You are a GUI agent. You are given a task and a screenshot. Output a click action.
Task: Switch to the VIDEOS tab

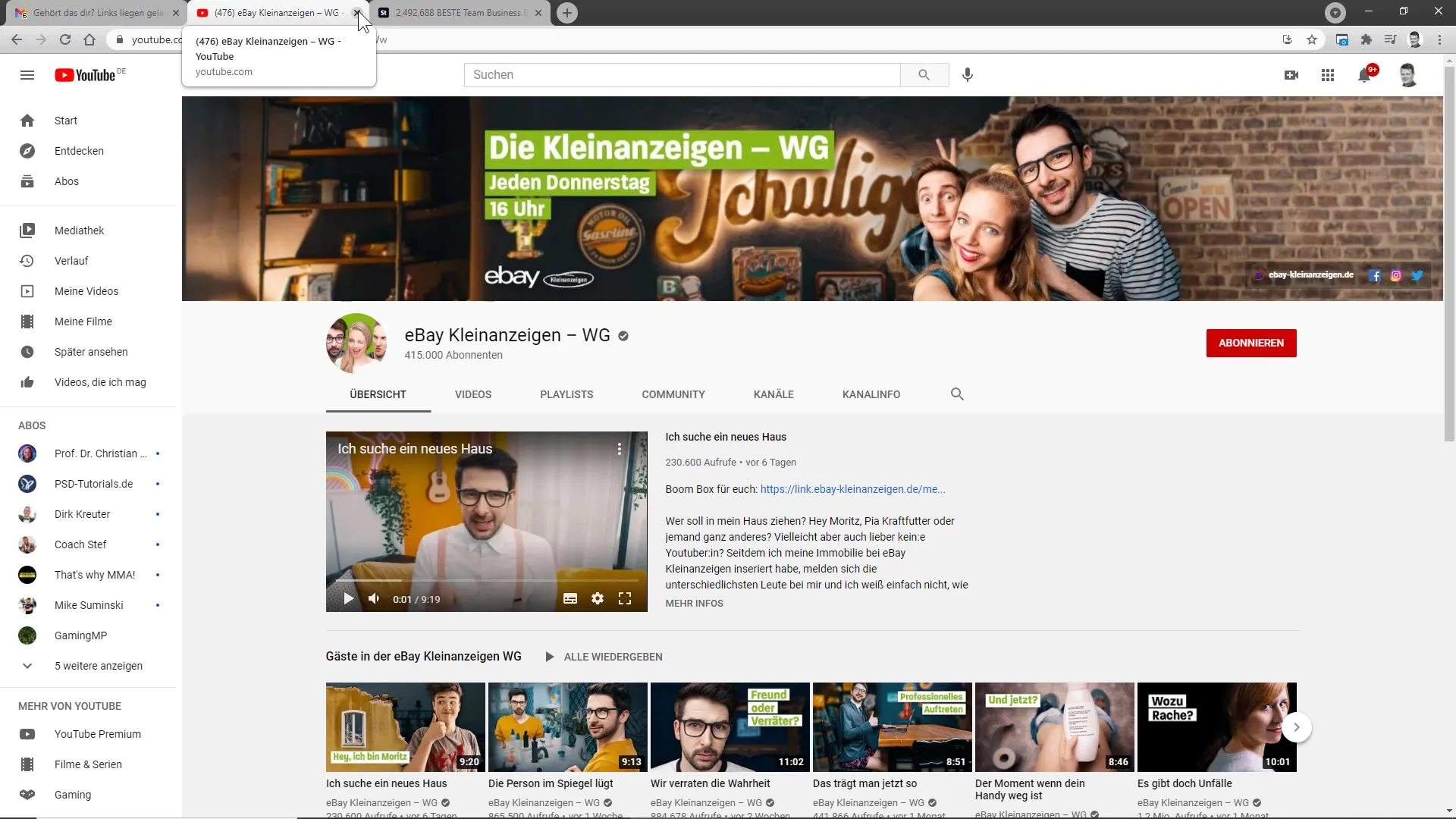[x=473, y=394]
